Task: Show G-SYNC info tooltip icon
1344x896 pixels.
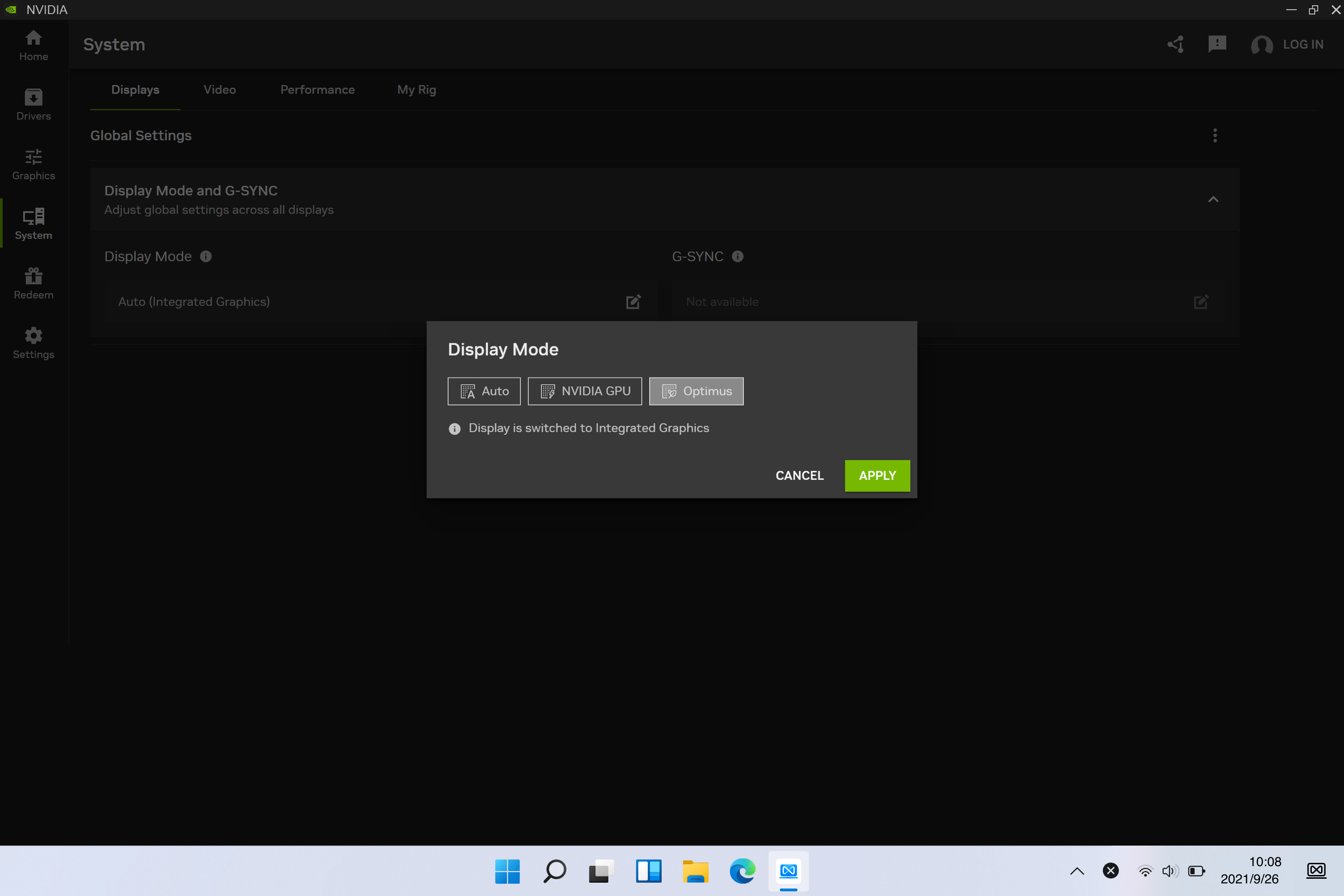Action: pyautogui.click(x=738, y=257)
